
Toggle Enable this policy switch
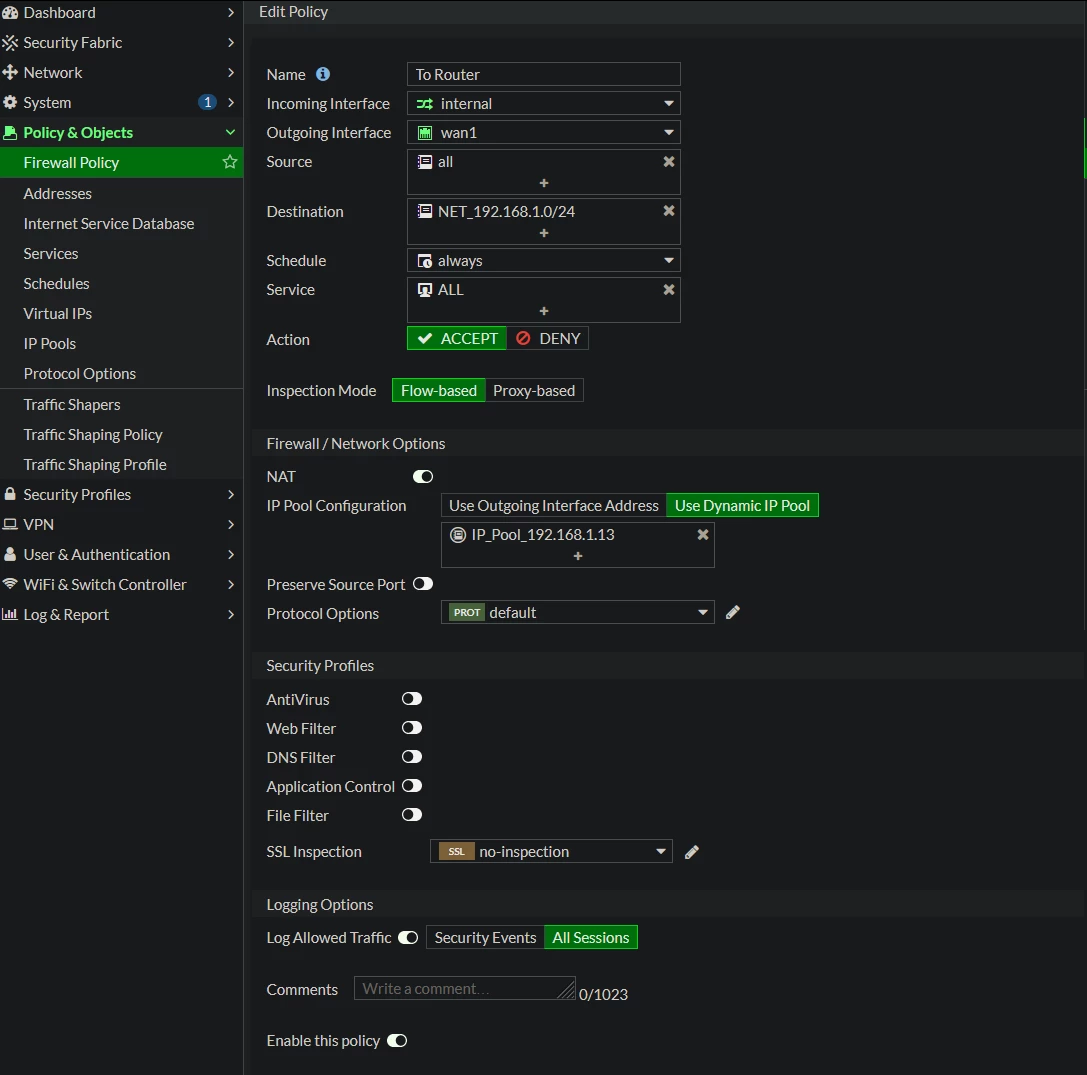coord(397,1041)
